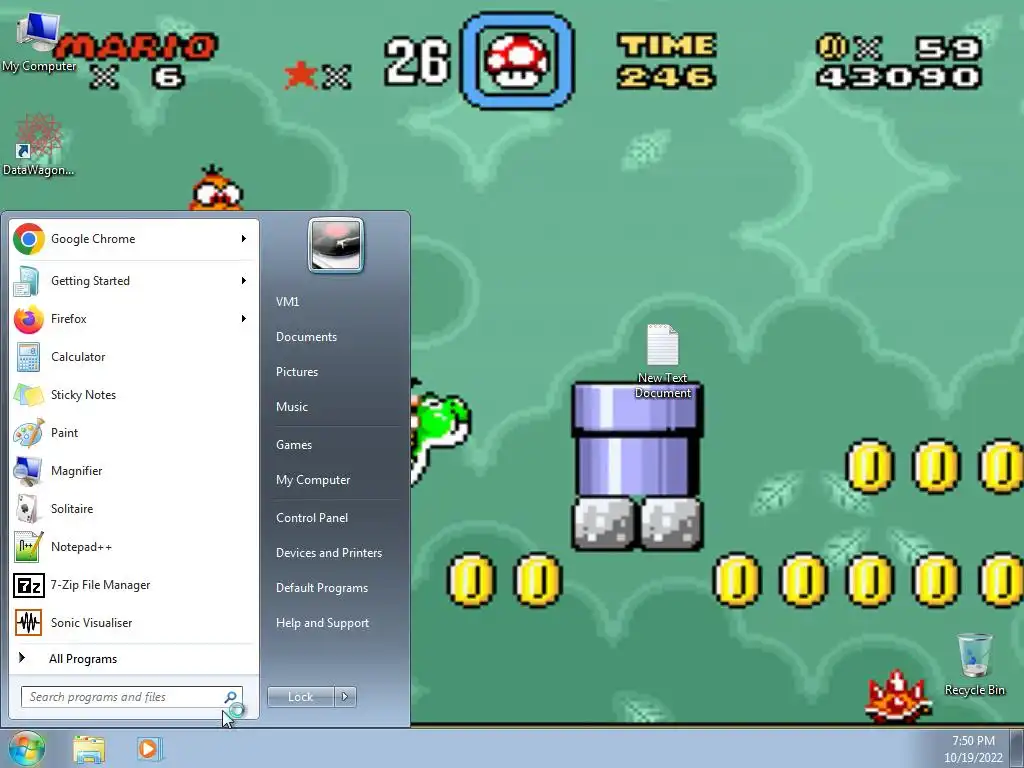
Task: Click the Windows Start orb
Action: (27, 748)
